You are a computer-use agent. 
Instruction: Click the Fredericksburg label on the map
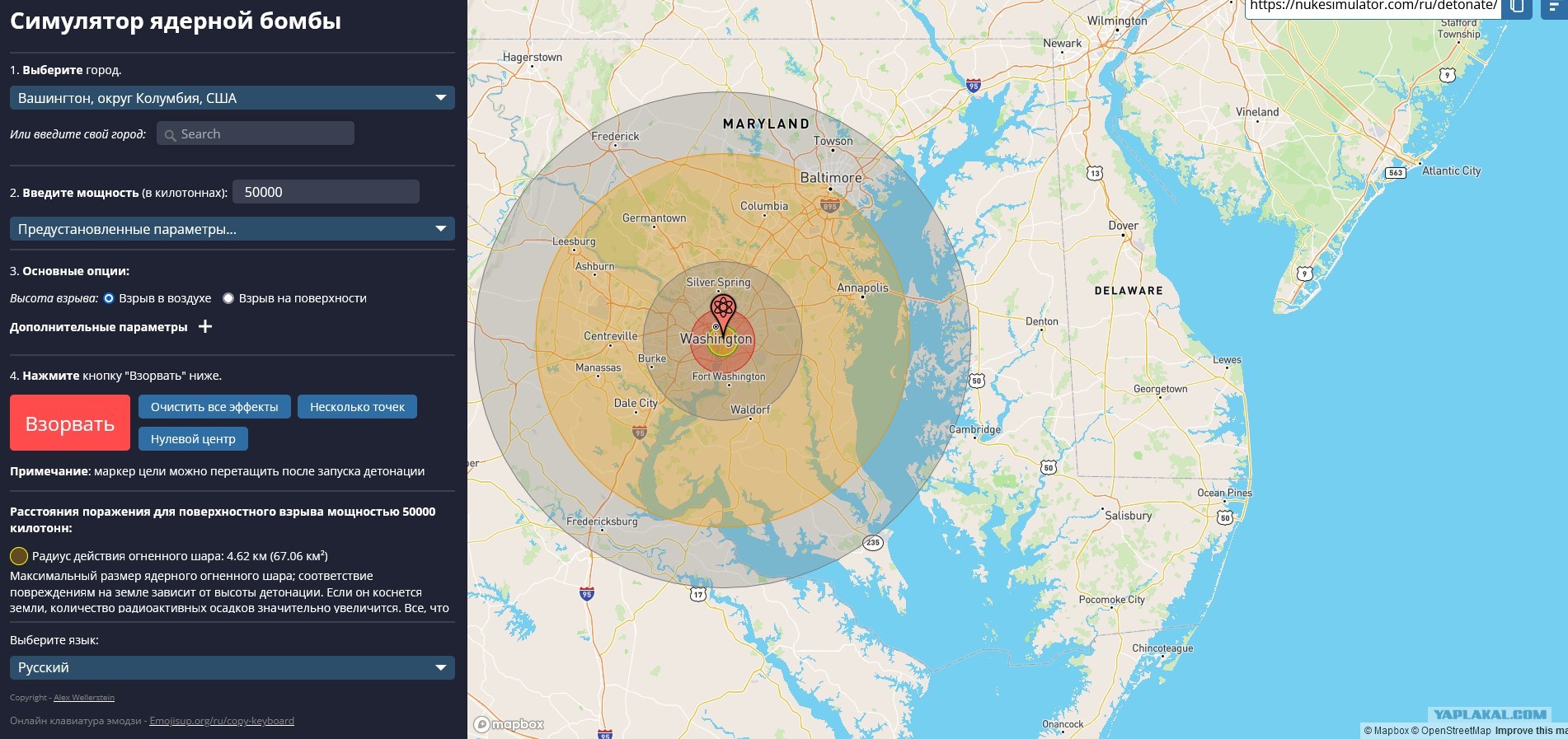[602, 522]
